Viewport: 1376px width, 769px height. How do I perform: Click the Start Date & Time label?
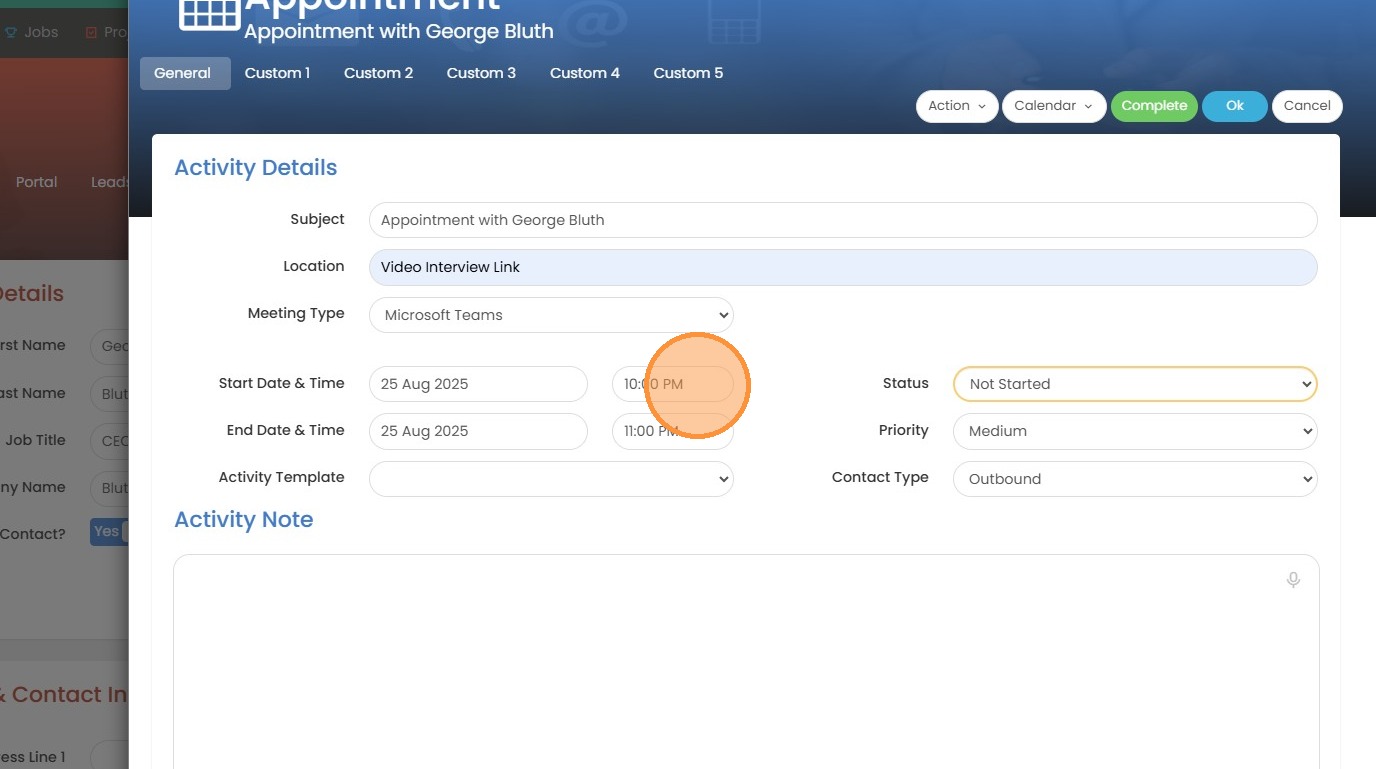pos(281,383)
